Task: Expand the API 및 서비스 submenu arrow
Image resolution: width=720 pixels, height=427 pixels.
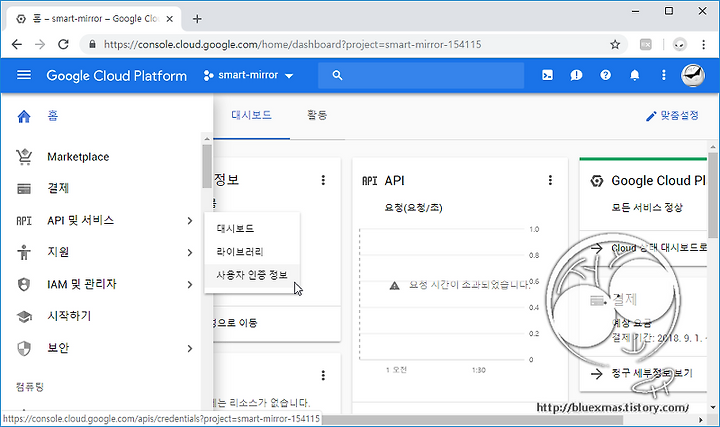Action: (190, 221)
